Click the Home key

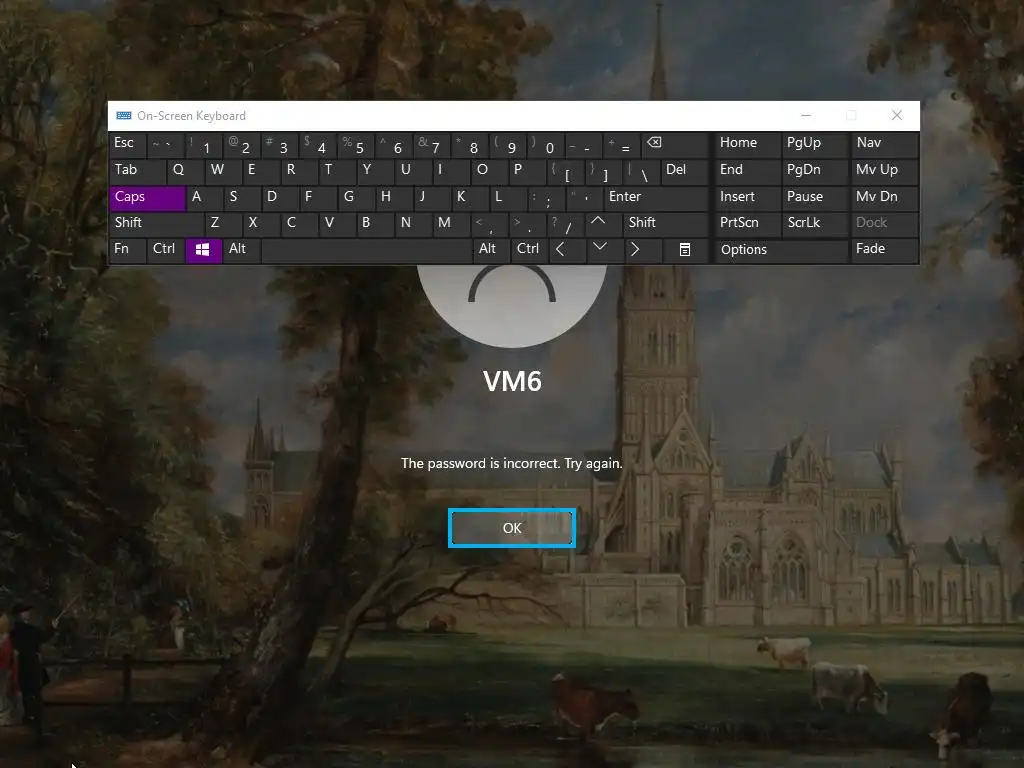point(747,145)
